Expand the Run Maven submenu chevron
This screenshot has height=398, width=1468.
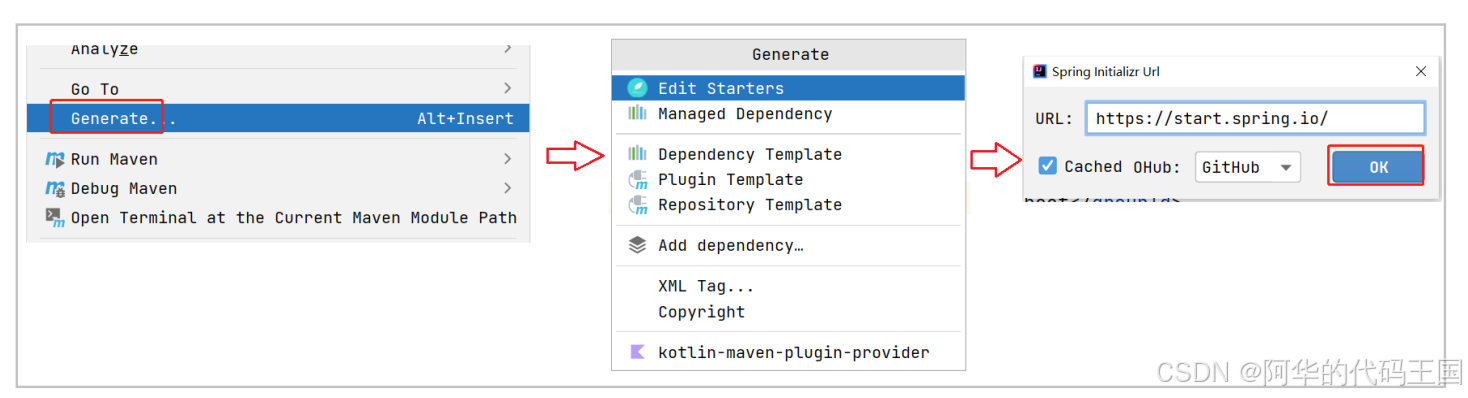click(x=507, y=159)
